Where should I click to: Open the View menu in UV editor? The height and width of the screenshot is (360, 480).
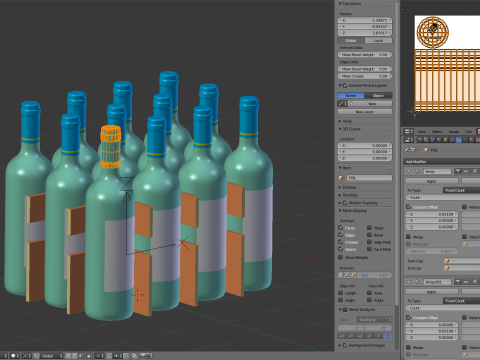(x=422, y=132)
